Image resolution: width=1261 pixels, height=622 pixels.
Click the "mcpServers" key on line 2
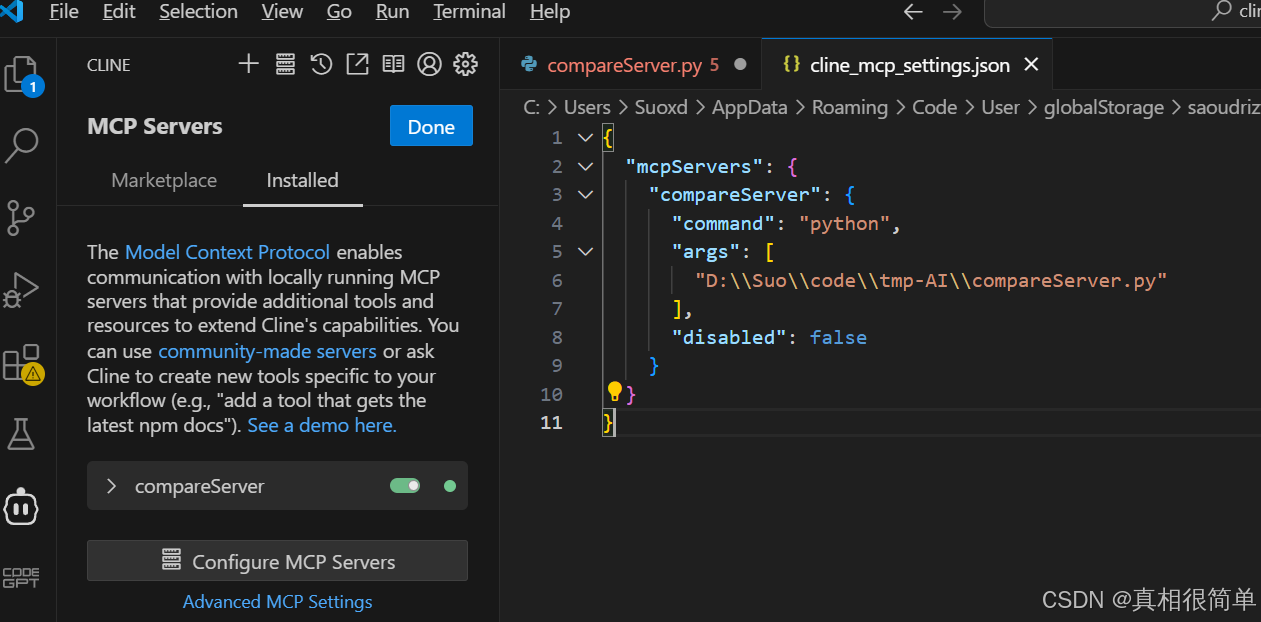pyautogui.click(x=694, y=166)
